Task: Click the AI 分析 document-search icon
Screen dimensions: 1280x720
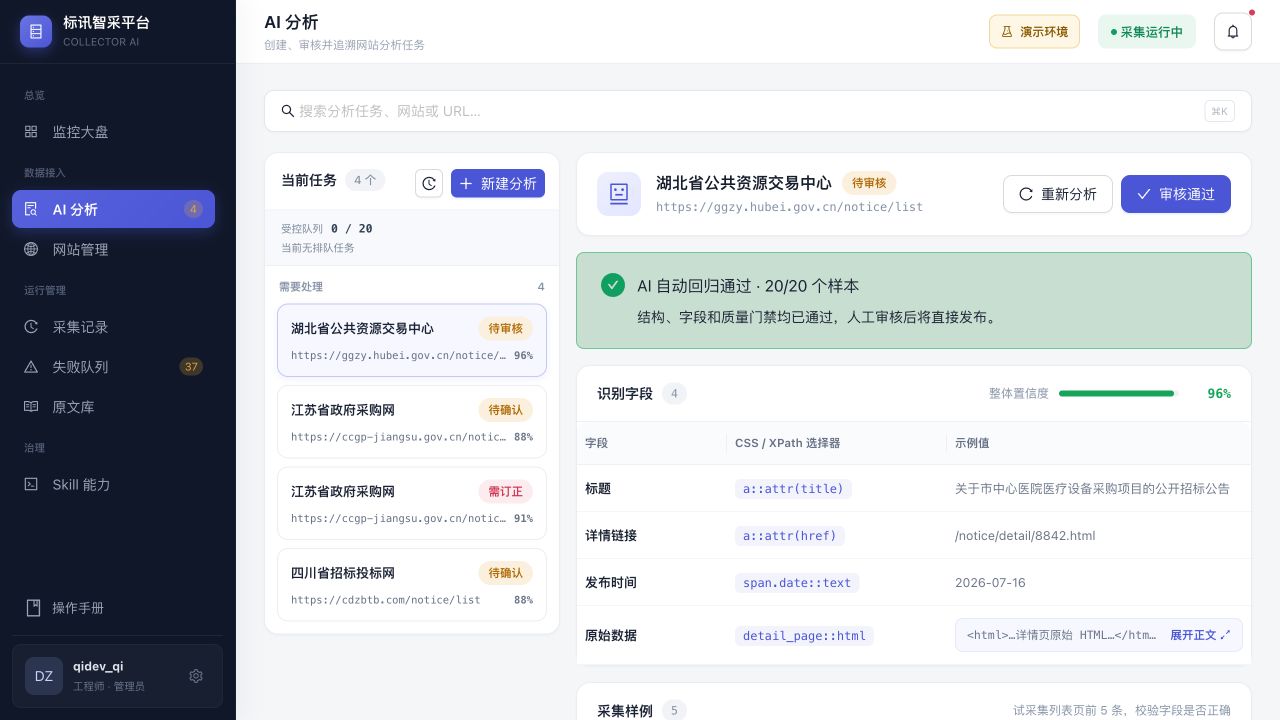Action: click(31, 209)
